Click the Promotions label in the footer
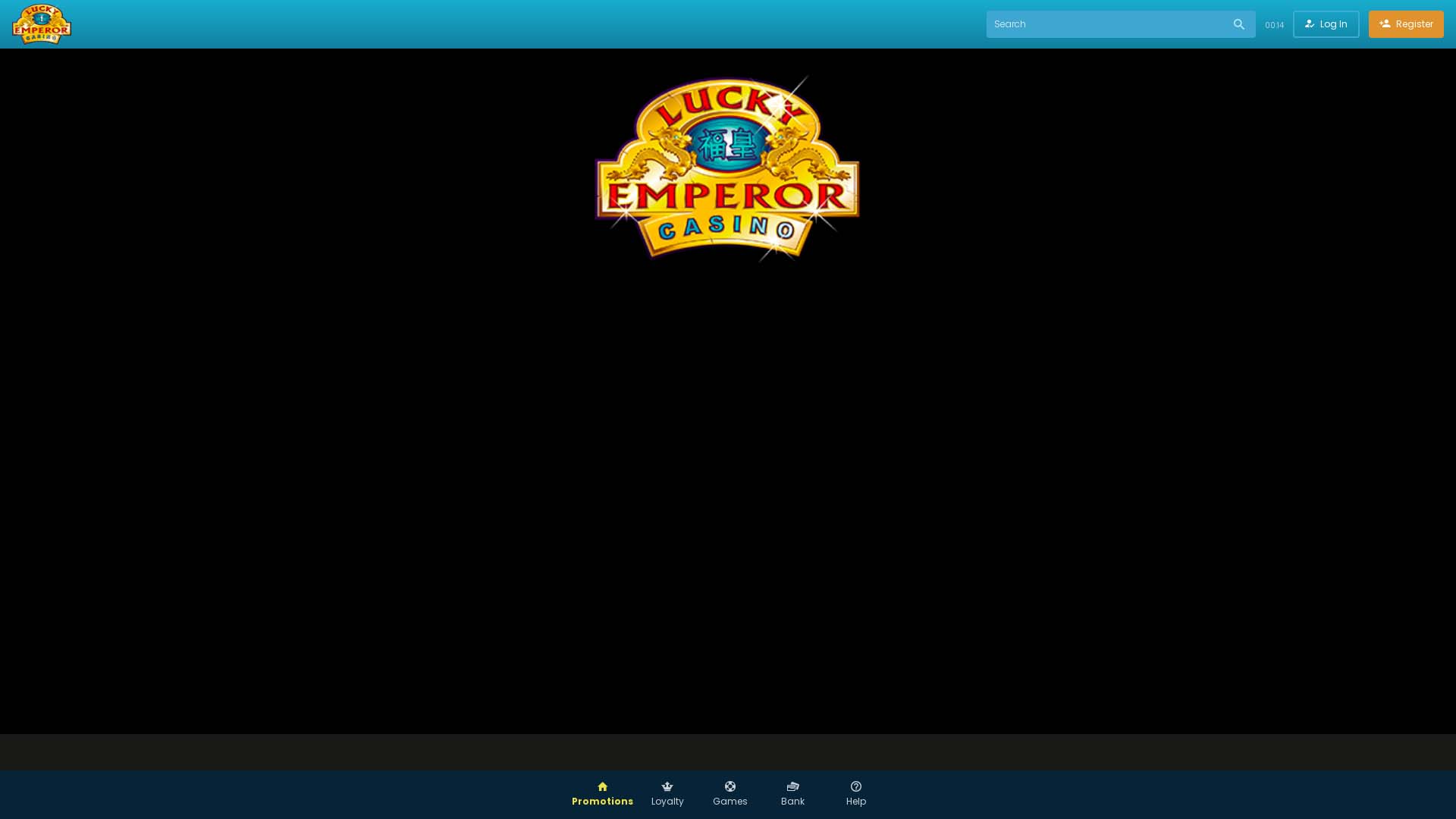The height and width of the screenshot is (819, 1456). [x=602, y=801]
